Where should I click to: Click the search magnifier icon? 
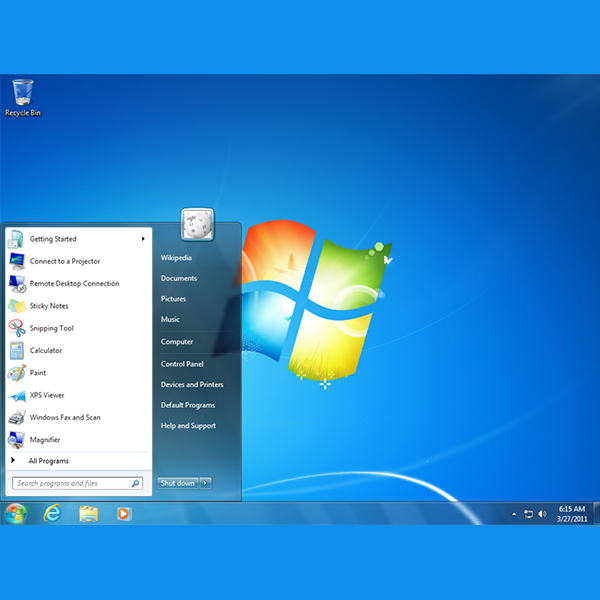[135, 483]
